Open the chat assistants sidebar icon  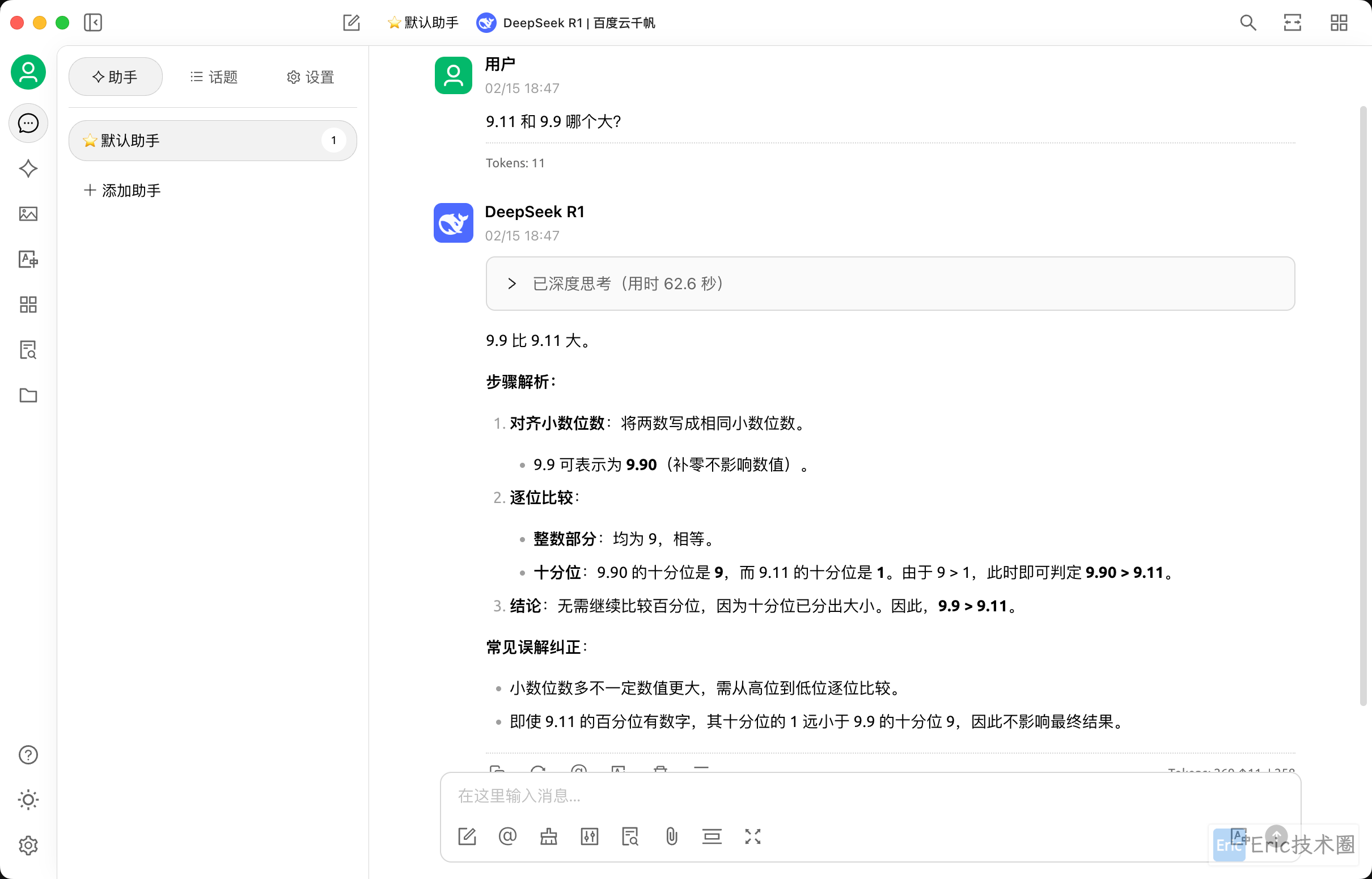(x=28, y=123)
